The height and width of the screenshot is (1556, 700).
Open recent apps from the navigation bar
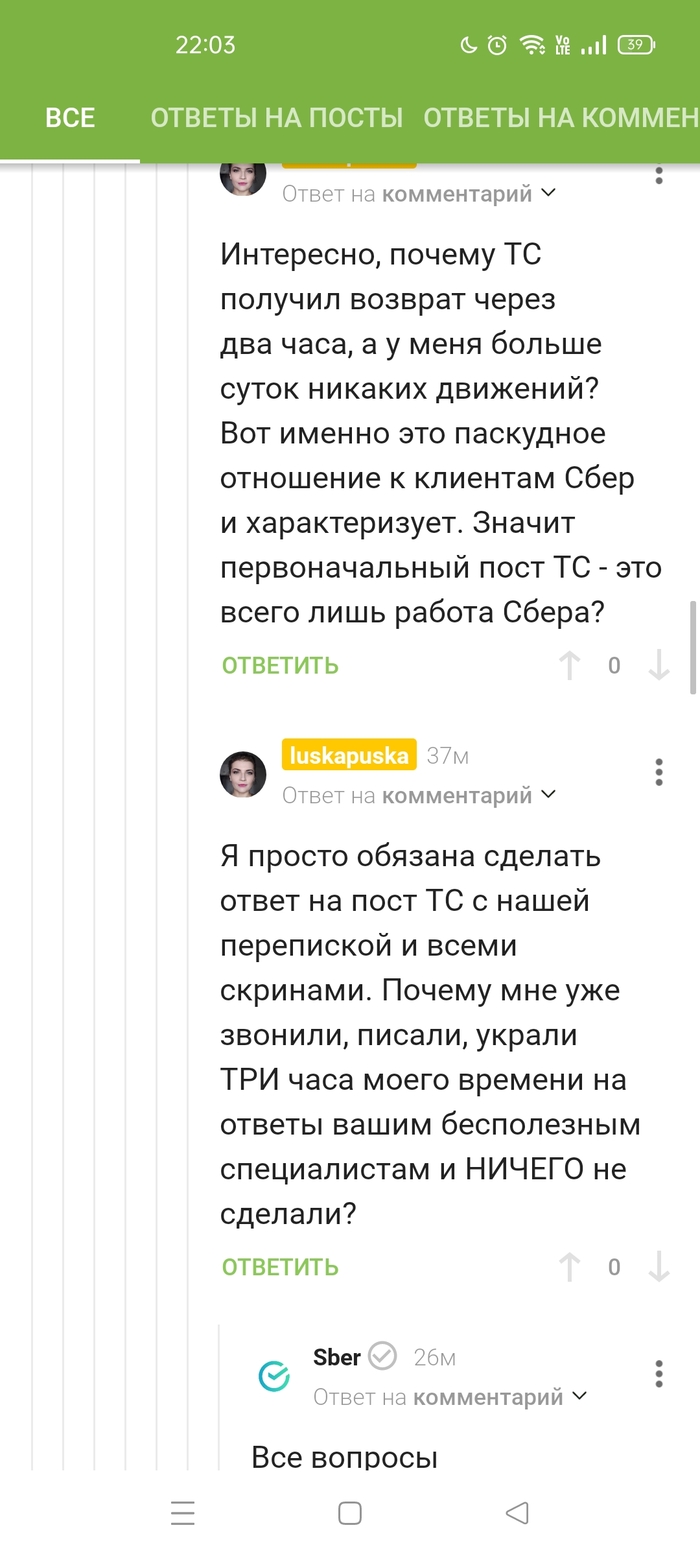[x=183, y=1513]
